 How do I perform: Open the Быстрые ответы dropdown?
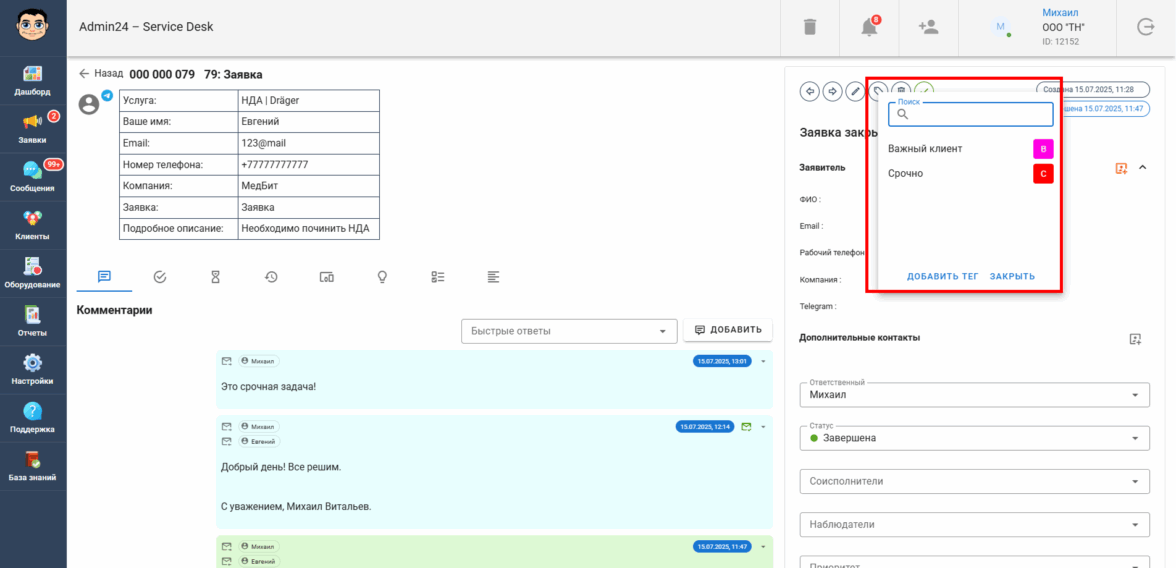coord(568,331)
